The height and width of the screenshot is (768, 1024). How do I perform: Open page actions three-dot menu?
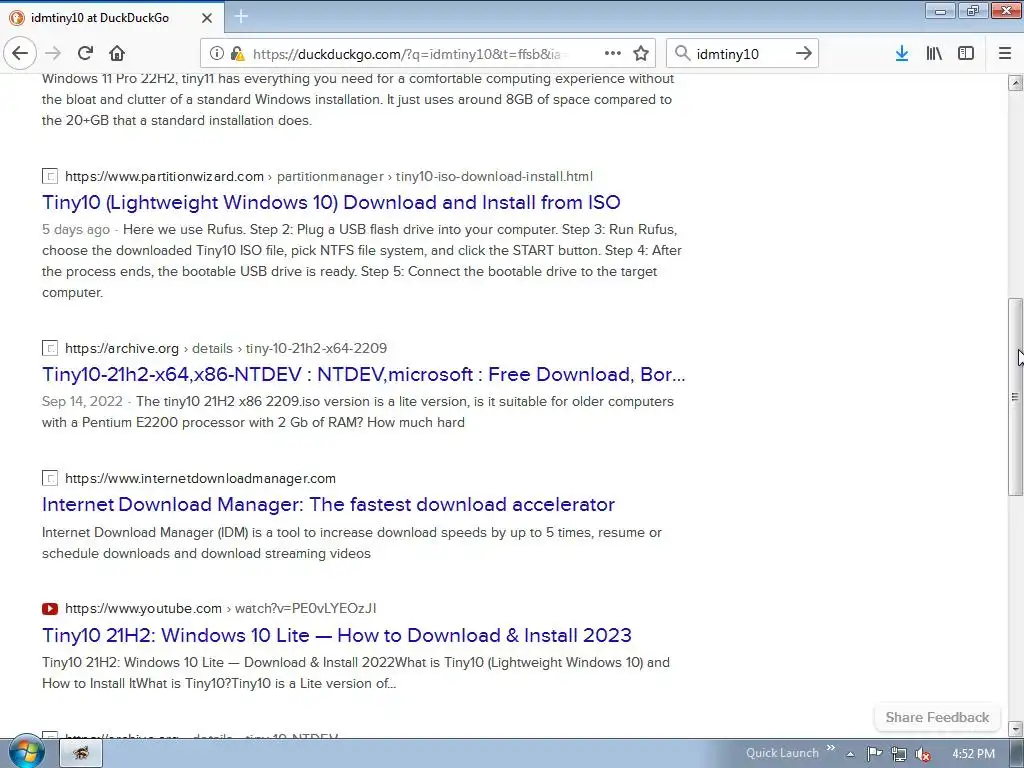tap(613, 54)
